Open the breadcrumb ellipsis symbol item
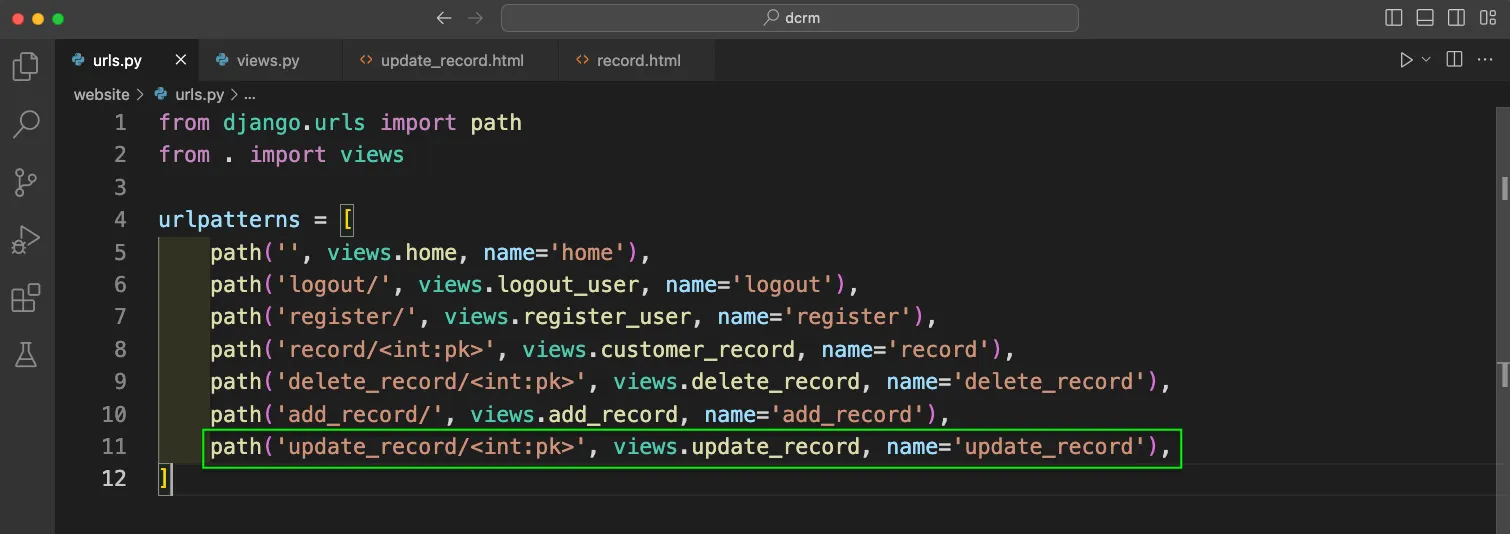 coord(250,95)
